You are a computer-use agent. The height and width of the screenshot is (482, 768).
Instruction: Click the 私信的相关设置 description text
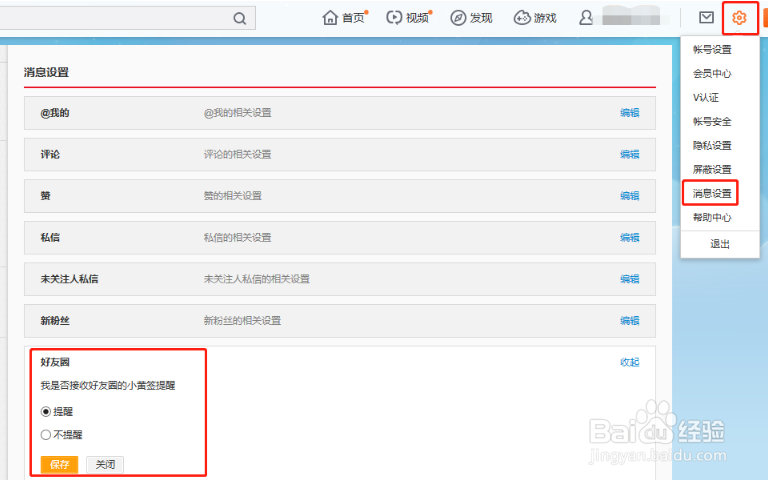tap(238, 238)
